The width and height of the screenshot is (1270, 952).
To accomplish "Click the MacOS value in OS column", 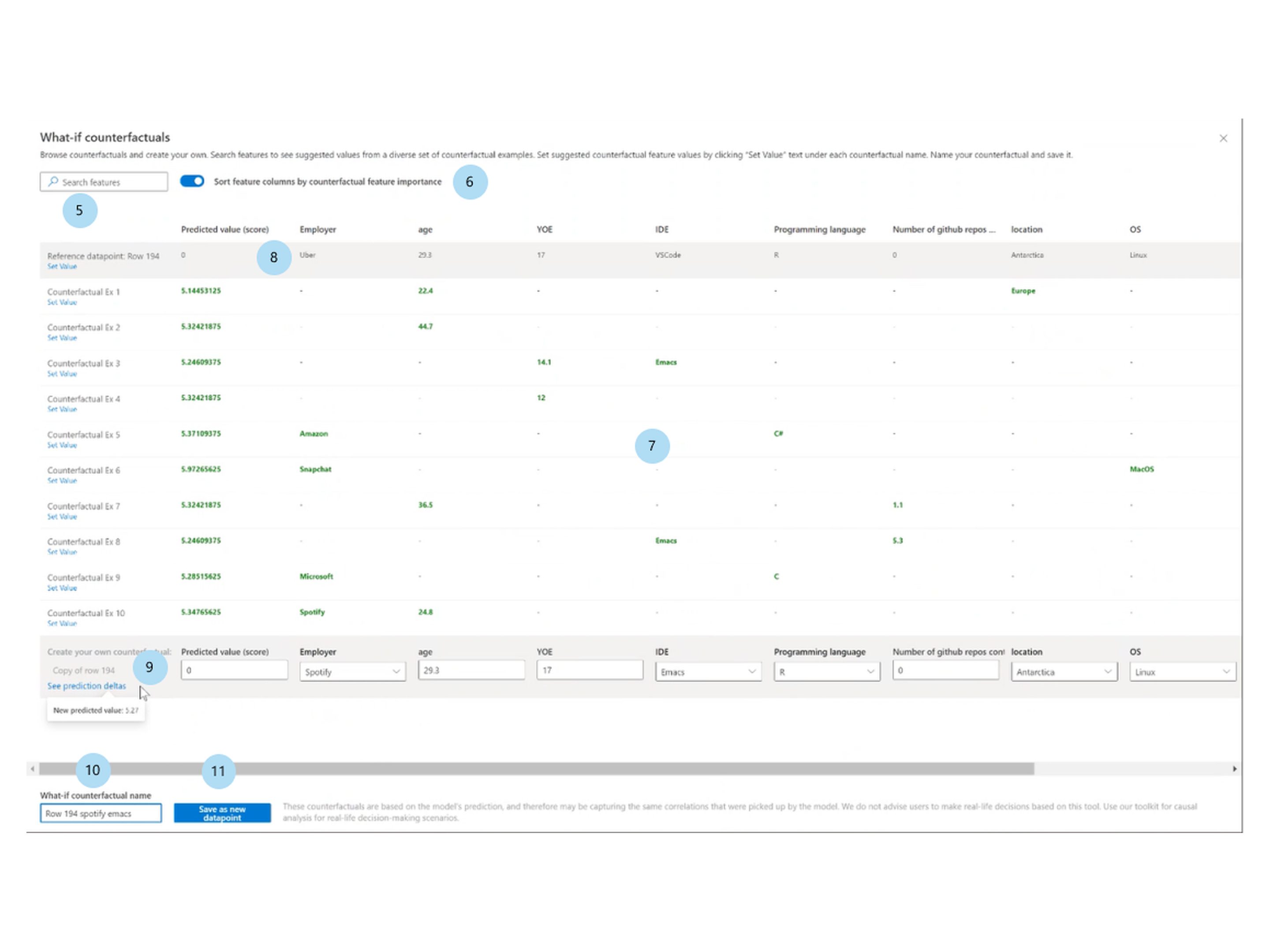I will pyautogui.click(x=1141, y=469).
